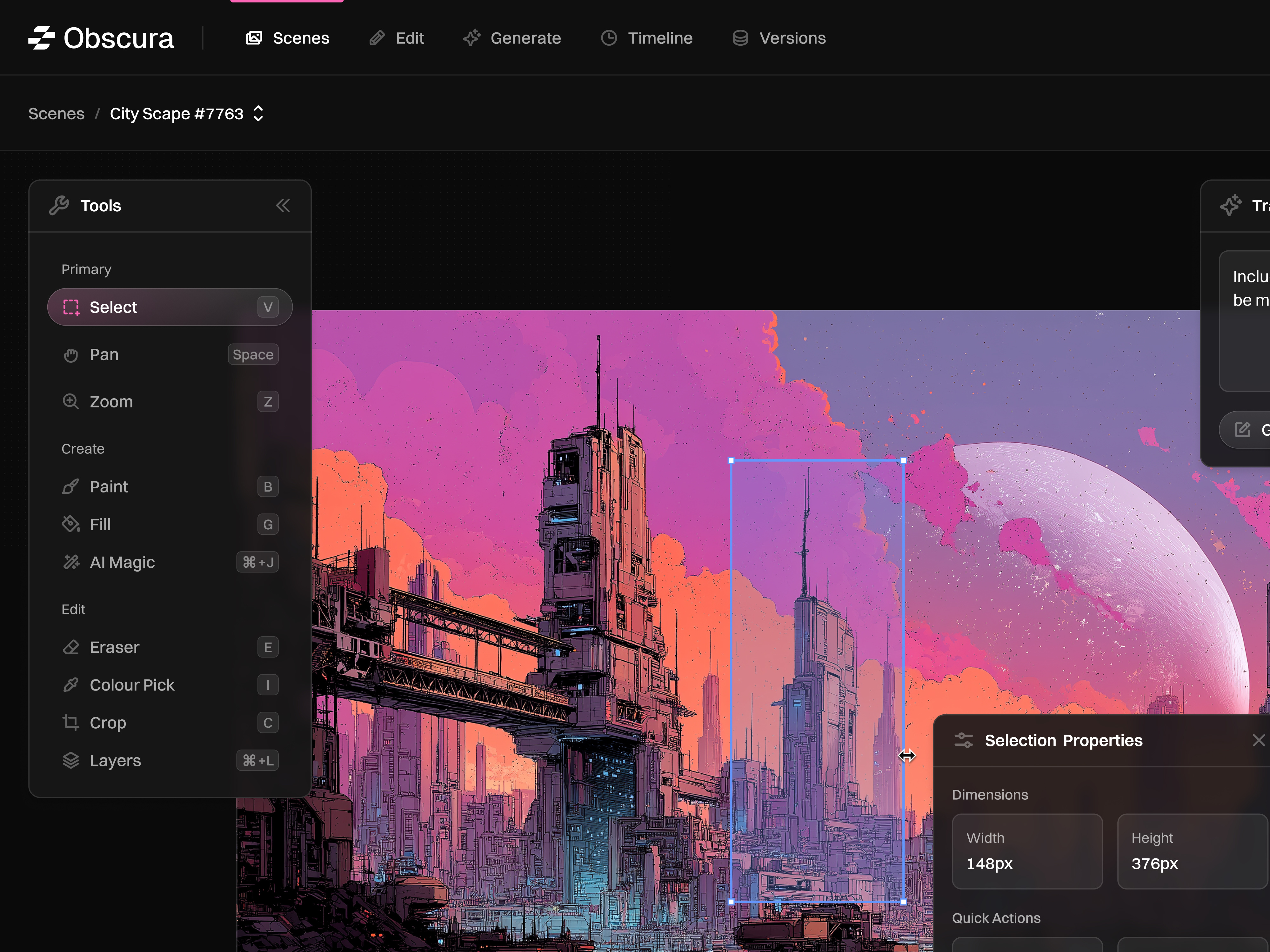Click the C shortcut badge on Crop
Image resolution: width=1270 pixels, height=952 pixels.
click(268, 723)
